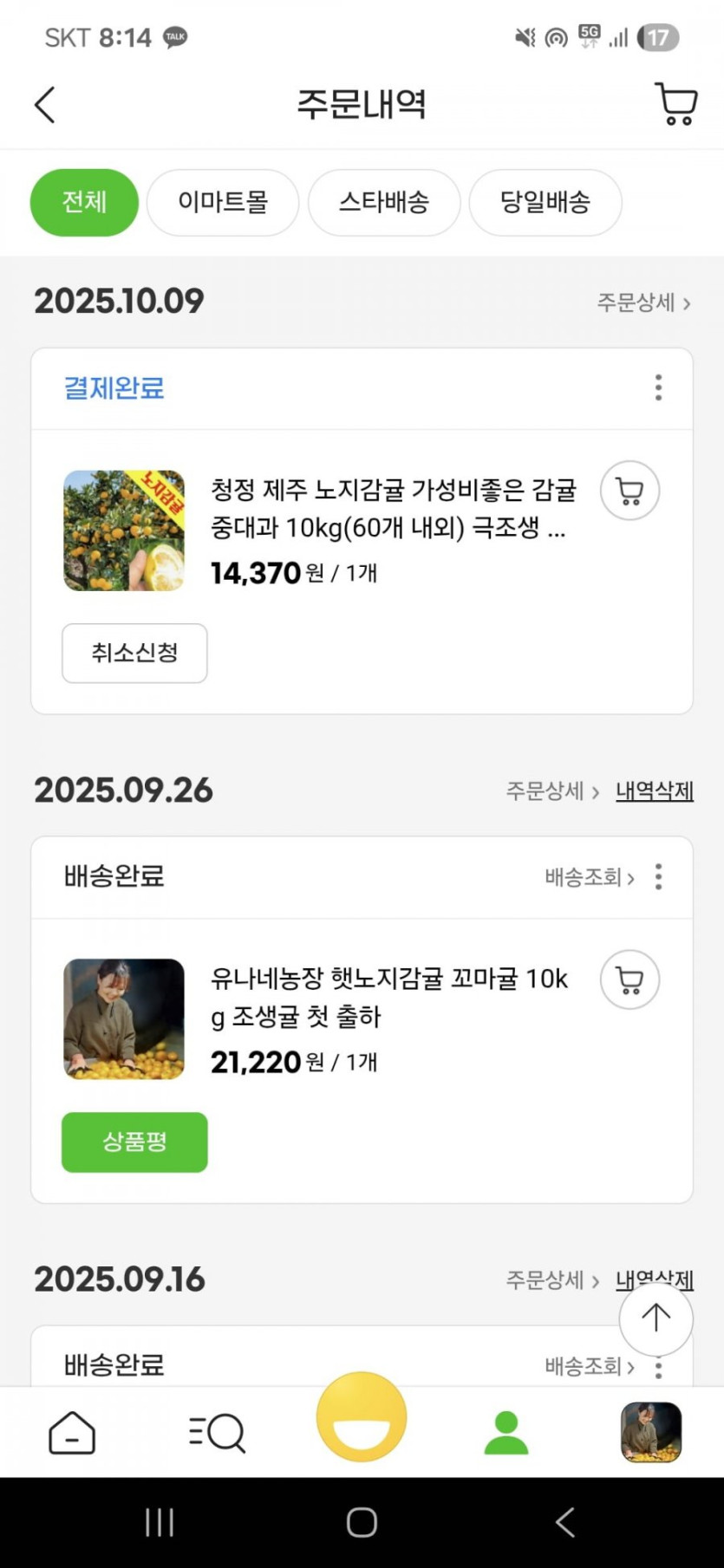Tap the back arrow in header

click(x=45, y=105)
